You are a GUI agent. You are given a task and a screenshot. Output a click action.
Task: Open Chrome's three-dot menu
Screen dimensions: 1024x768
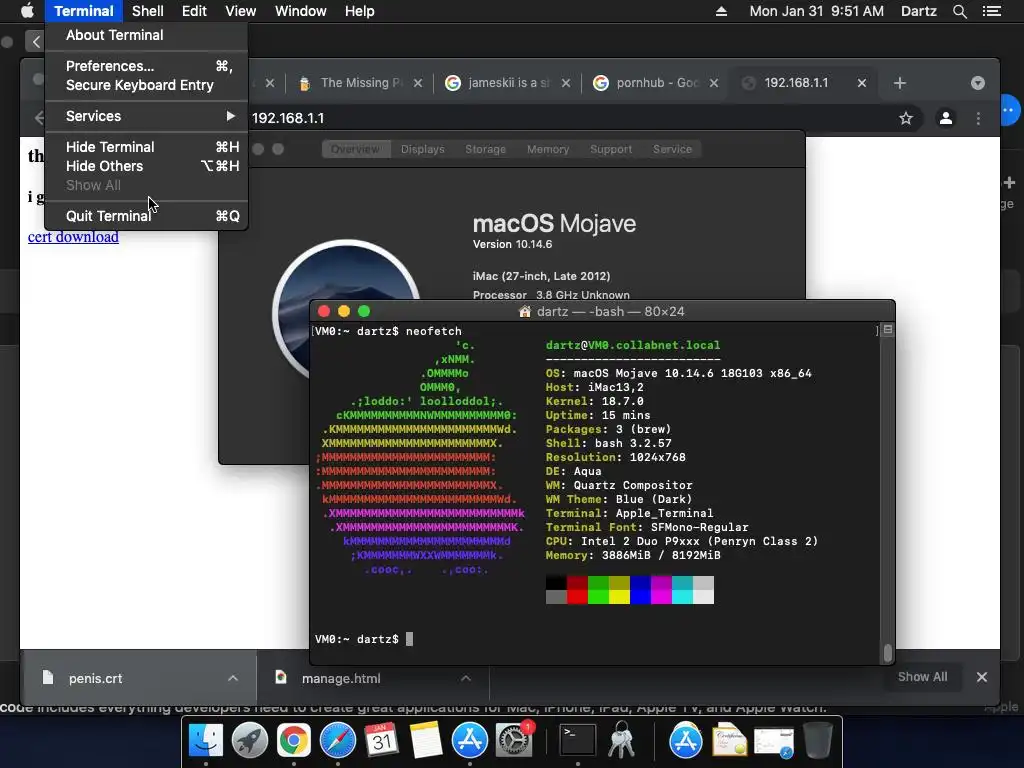[x=978, y=118]
